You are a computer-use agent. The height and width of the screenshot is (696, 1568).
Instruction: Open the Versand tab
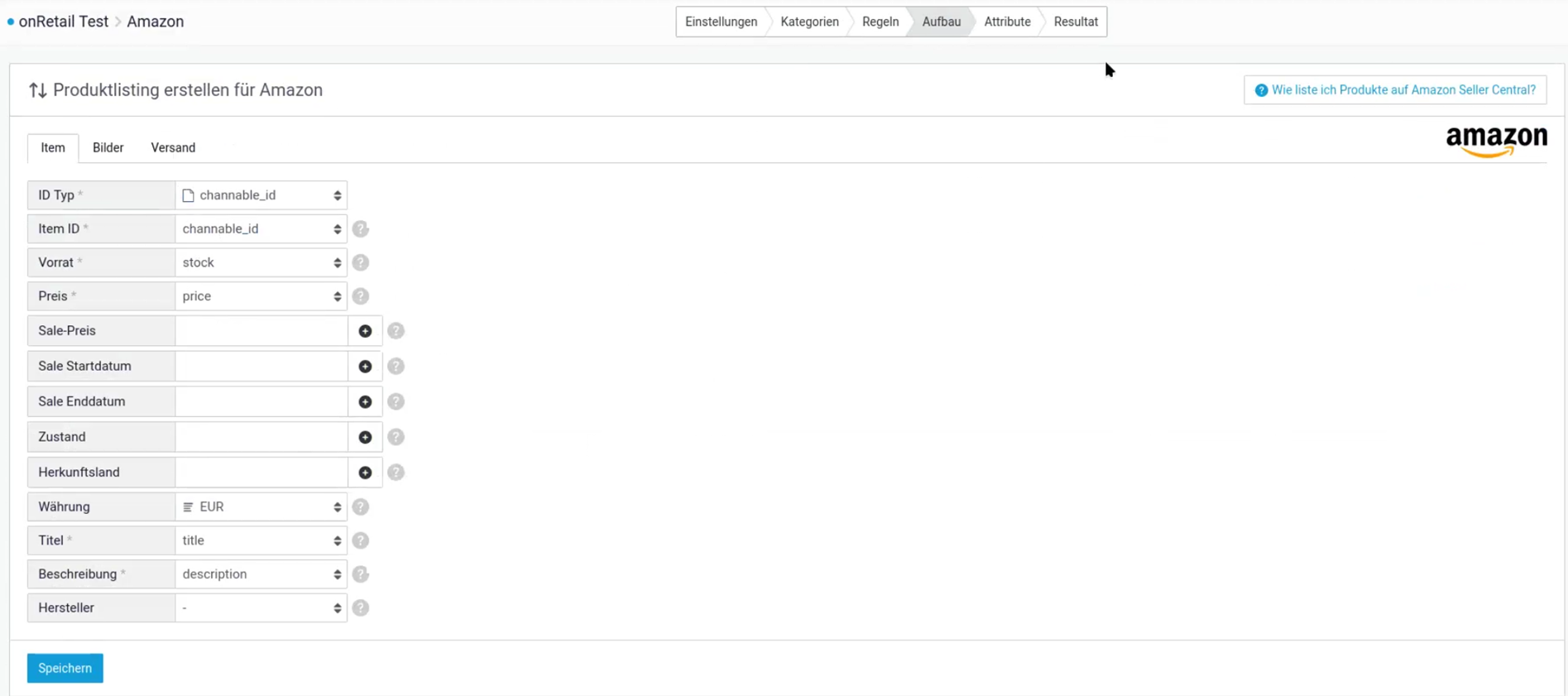(x=173, y=147)
